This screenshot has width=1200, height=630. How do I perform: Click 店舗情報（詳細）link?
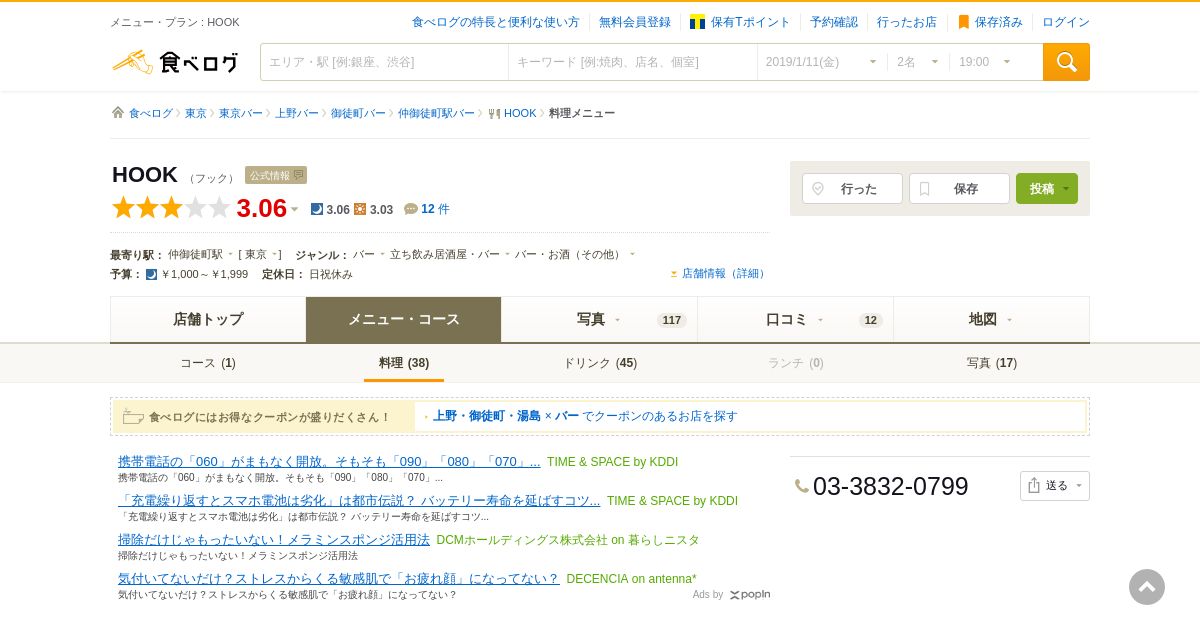tap(725, 273)
